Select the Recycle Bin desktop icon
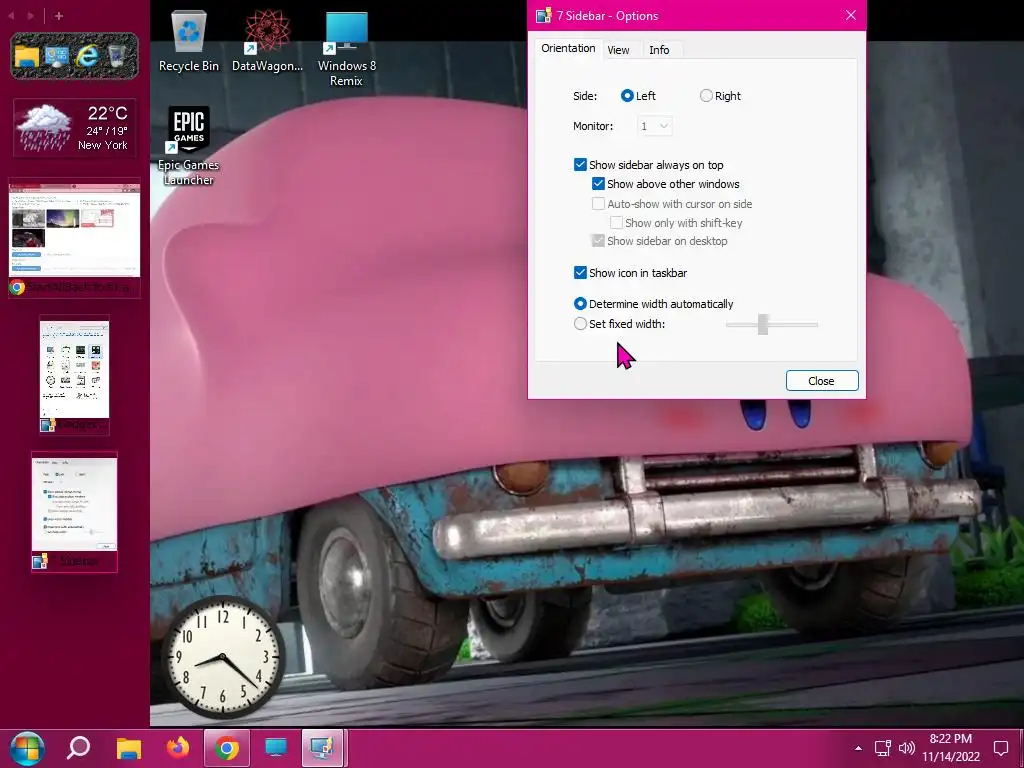Screen dimensions: 1024x768 pyautogui.click(x=189, y=41)
